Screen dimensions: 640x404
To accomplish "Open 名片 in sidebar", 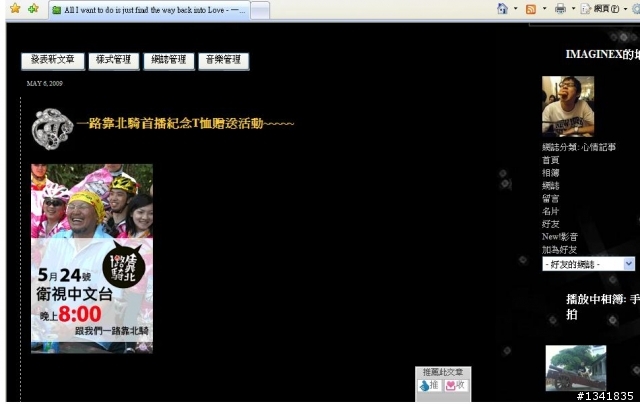I will [551, 211].
